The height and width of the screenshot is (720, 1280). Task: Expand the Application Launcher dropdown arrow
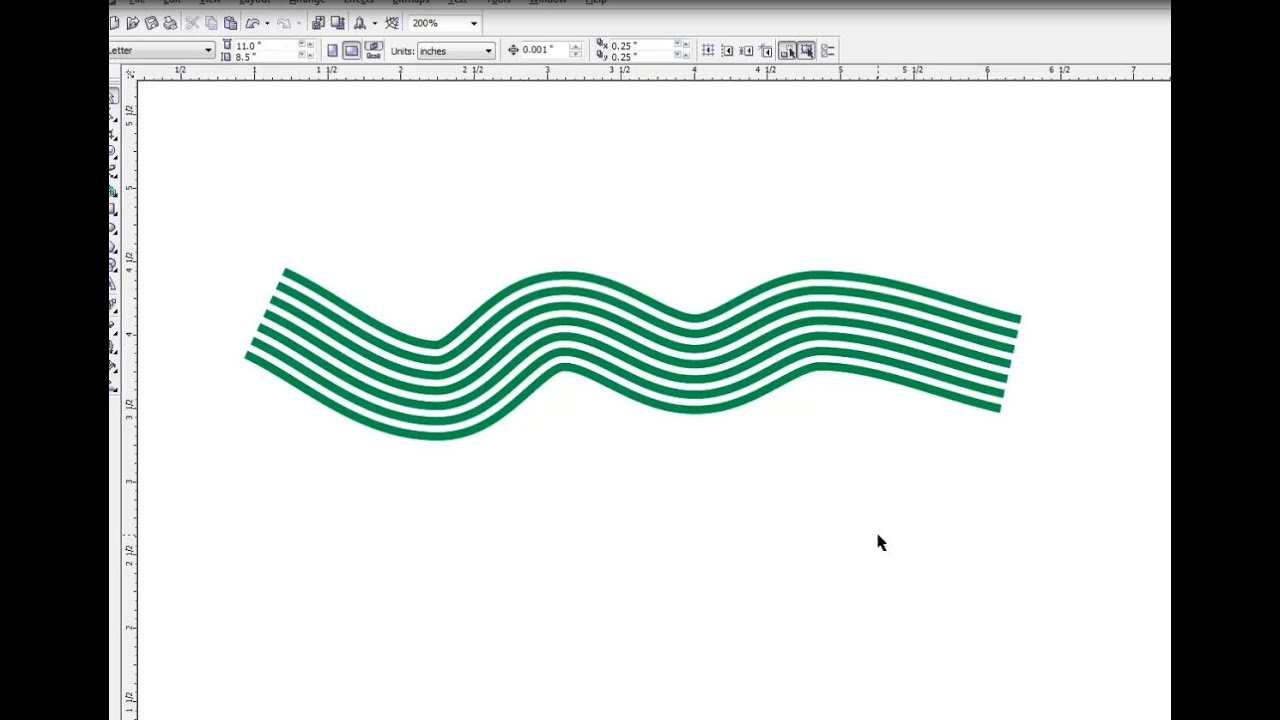click(374, 23)
